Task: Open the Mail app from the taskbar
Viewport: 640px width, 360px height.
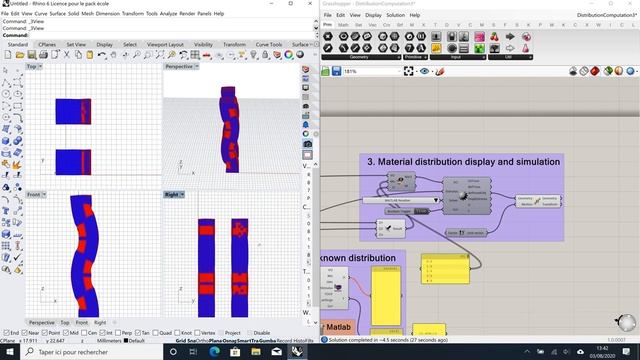Action: (276, 351)
